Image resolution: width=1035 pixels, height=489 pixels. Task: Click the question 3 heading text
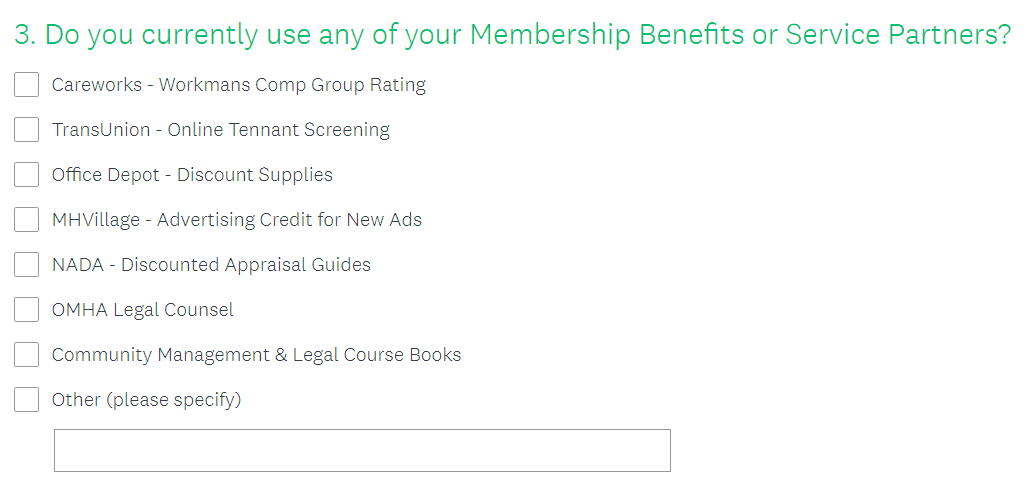[x=512, y=36]
